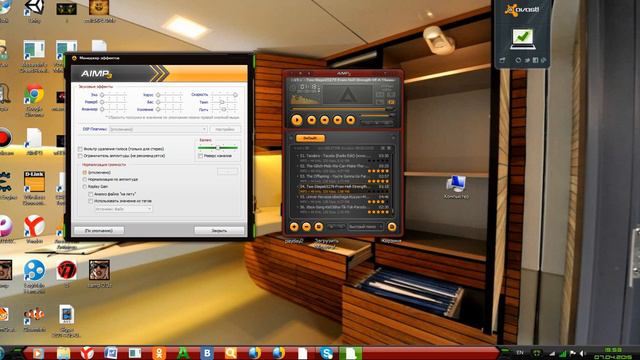
Task: Open the orange magnifier icon in the taskbar
Action: click(231, 353)
